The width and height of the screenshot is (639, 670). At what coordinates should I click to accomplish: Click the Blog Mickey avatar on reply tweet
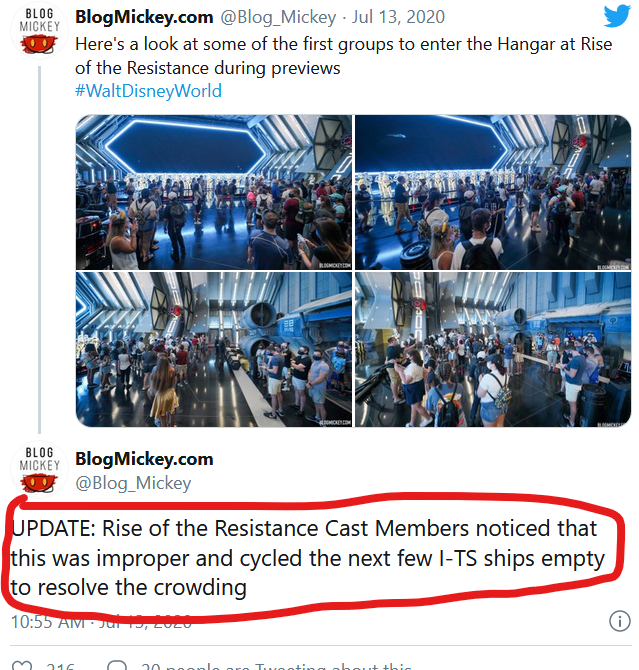(39, 469)
